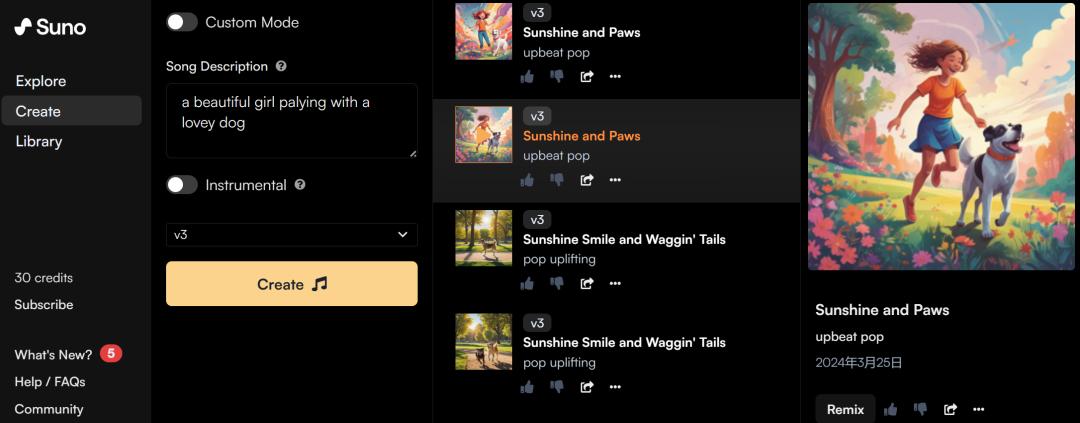This screenshot has width=1080, height=423.
Task: Click the Suno logo
Action: [50, 27]
